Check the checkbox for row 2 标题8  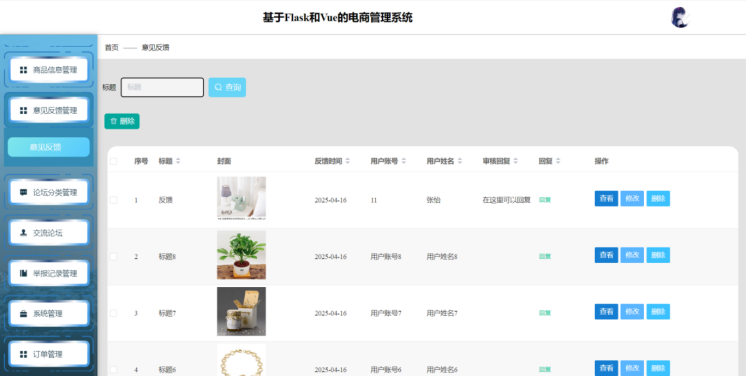point(113,257)
